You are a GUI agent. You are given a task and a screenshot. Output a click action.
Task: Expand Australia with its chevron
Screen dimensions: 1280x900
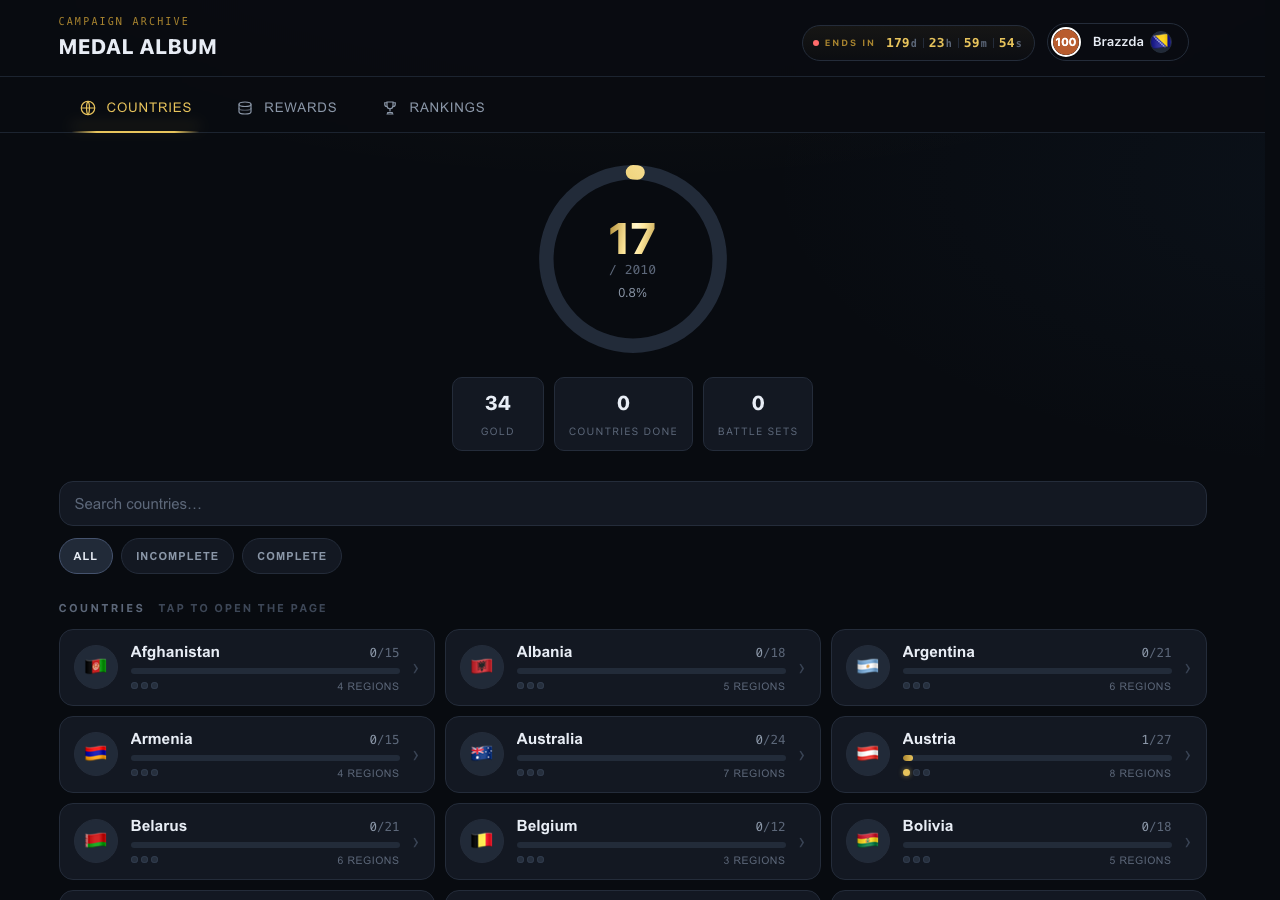tap(802, 755)
